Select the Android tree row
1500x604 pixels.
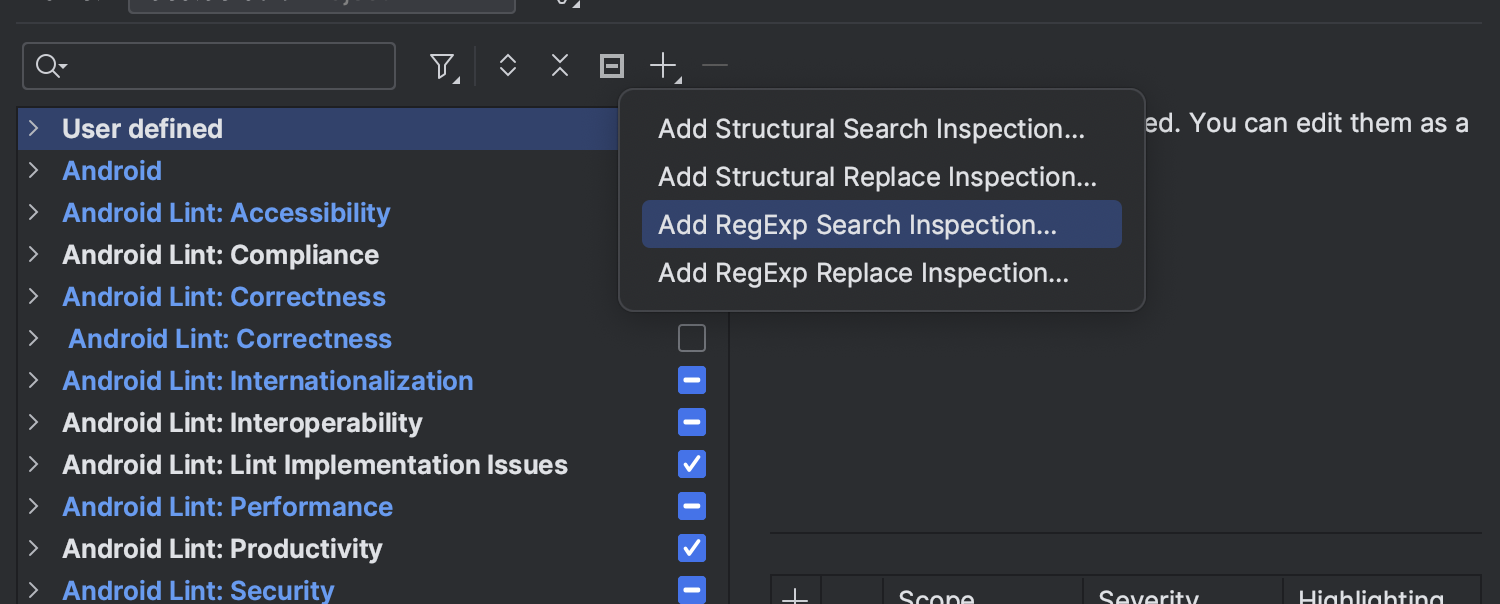pyautogui.click(x=320, y=171)
